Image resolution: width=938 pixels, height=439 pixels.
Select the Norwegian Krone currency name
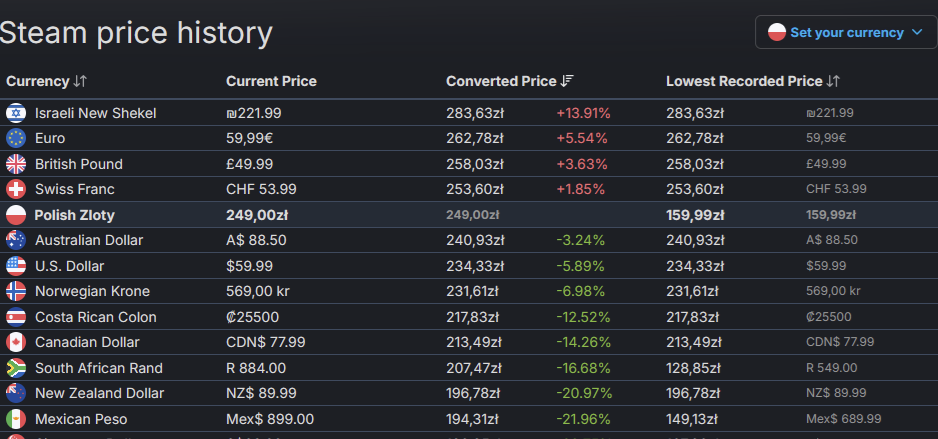pyautogui.click(x=92, y=291)
